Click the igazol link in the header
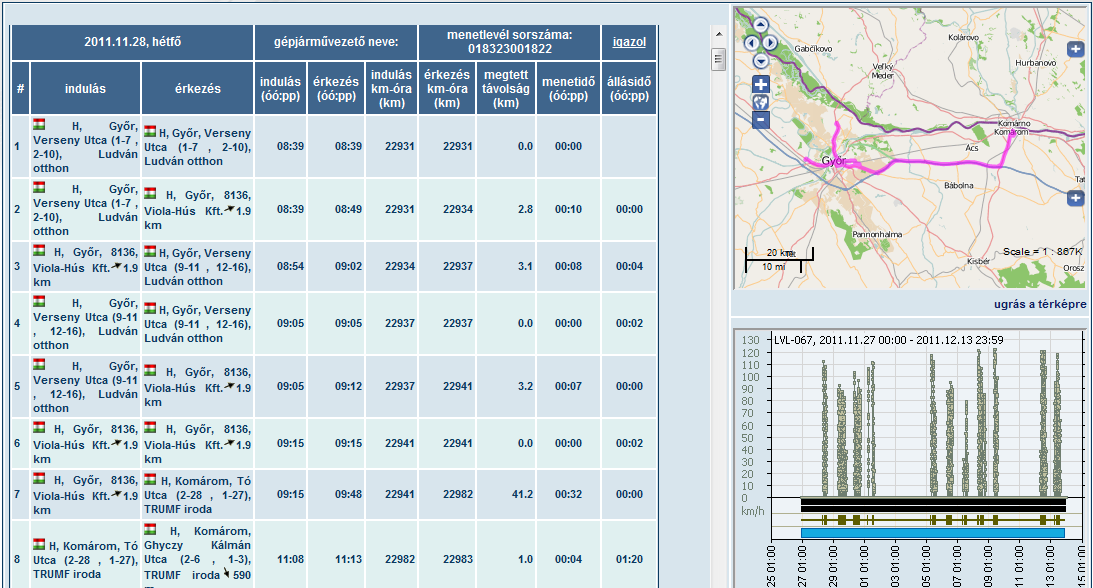 (629, 42)
